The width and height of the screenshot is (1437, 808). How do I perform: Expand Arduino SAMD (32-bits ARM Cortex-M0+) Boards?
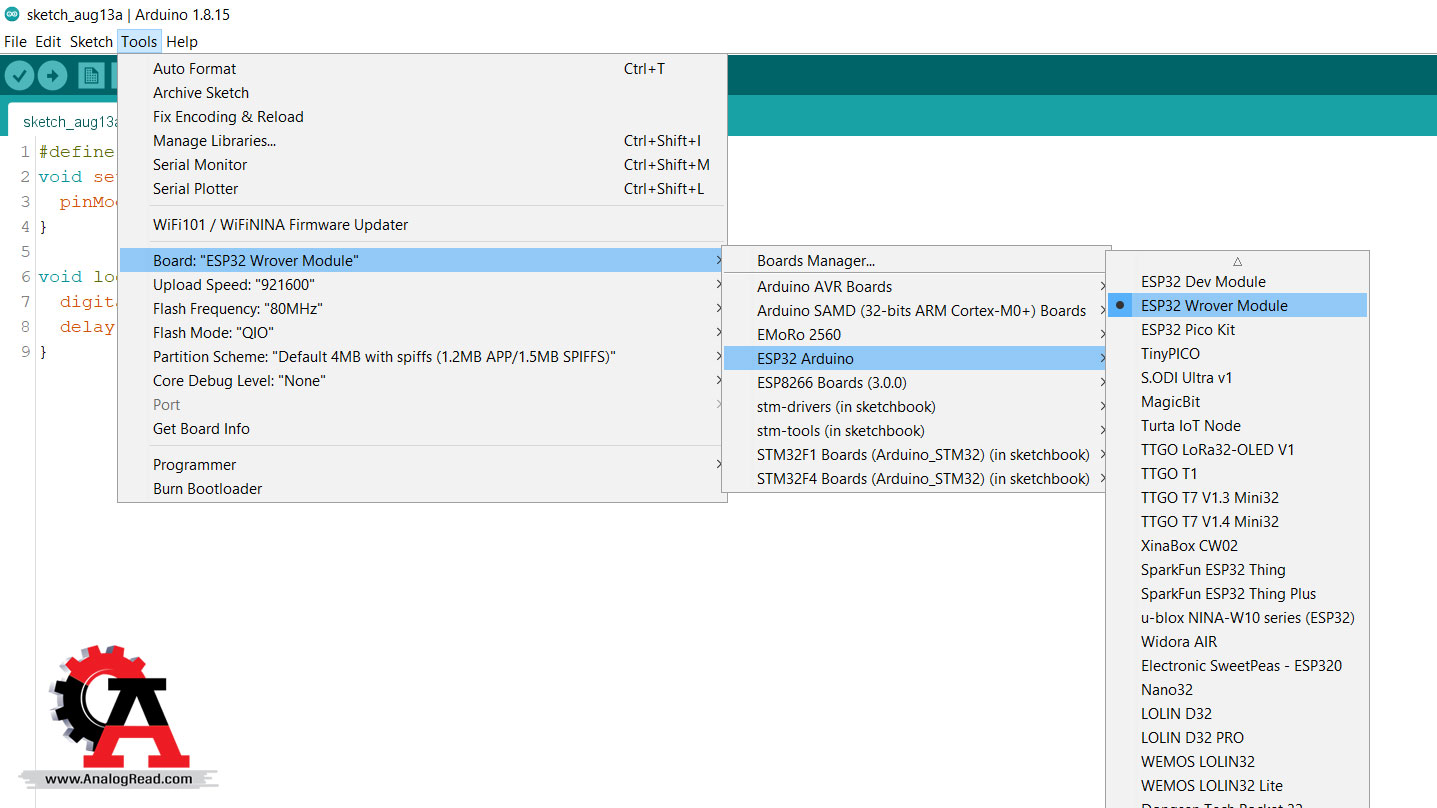click(916, 311)
